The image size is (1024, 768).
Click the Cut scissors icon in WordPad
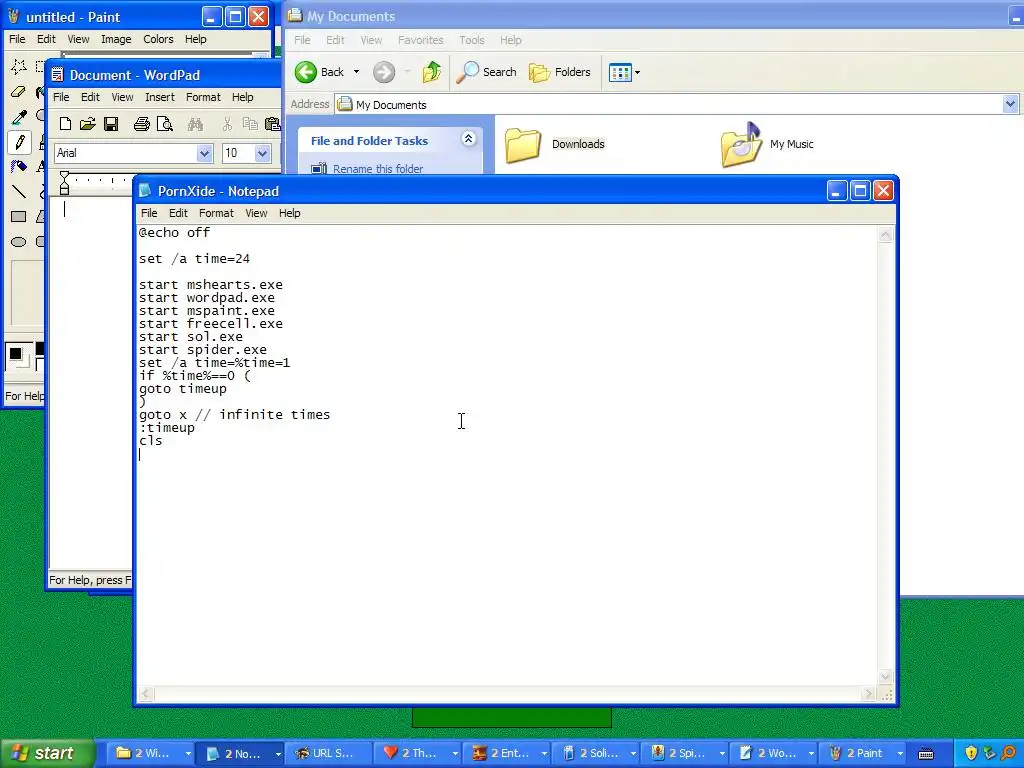227,123
